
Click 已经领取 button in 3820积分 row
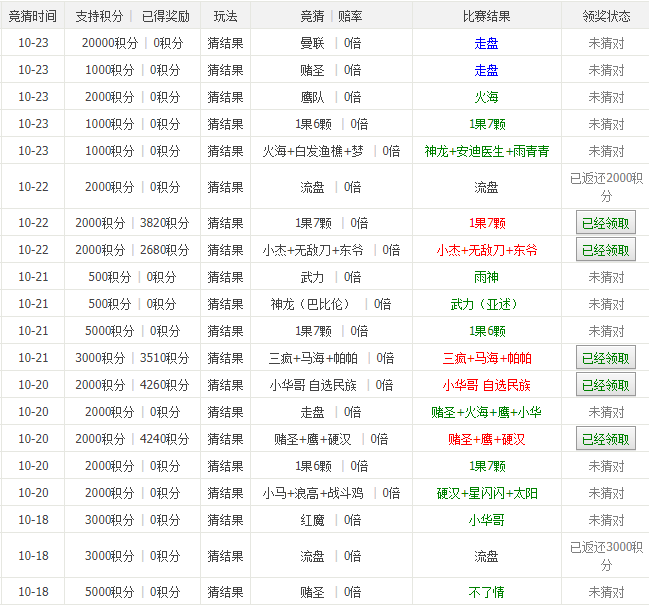coord(606,223)
